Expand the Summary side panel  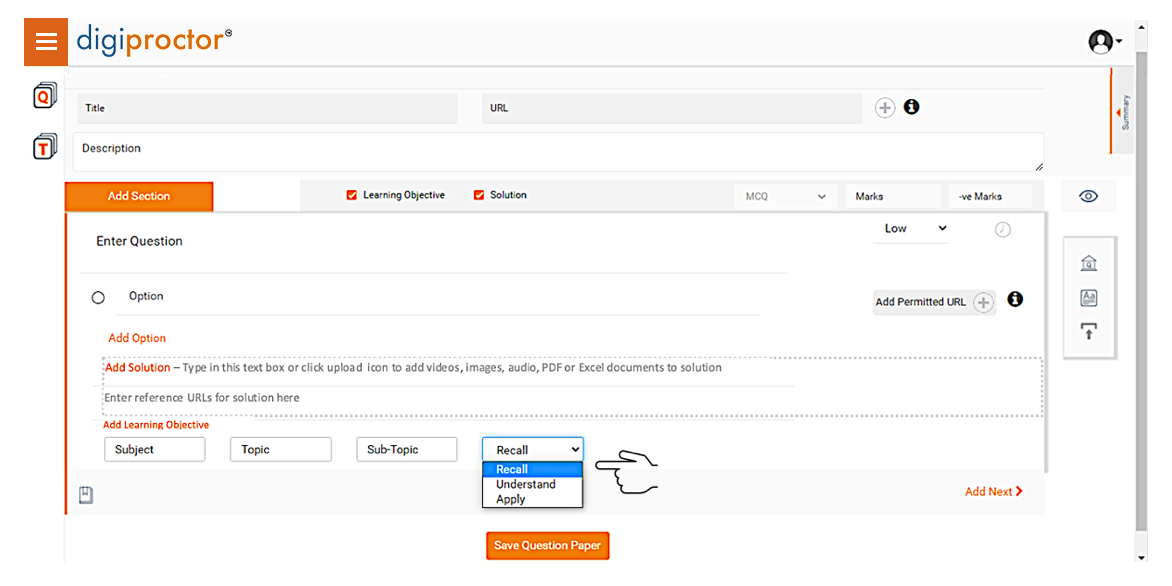1121,111
